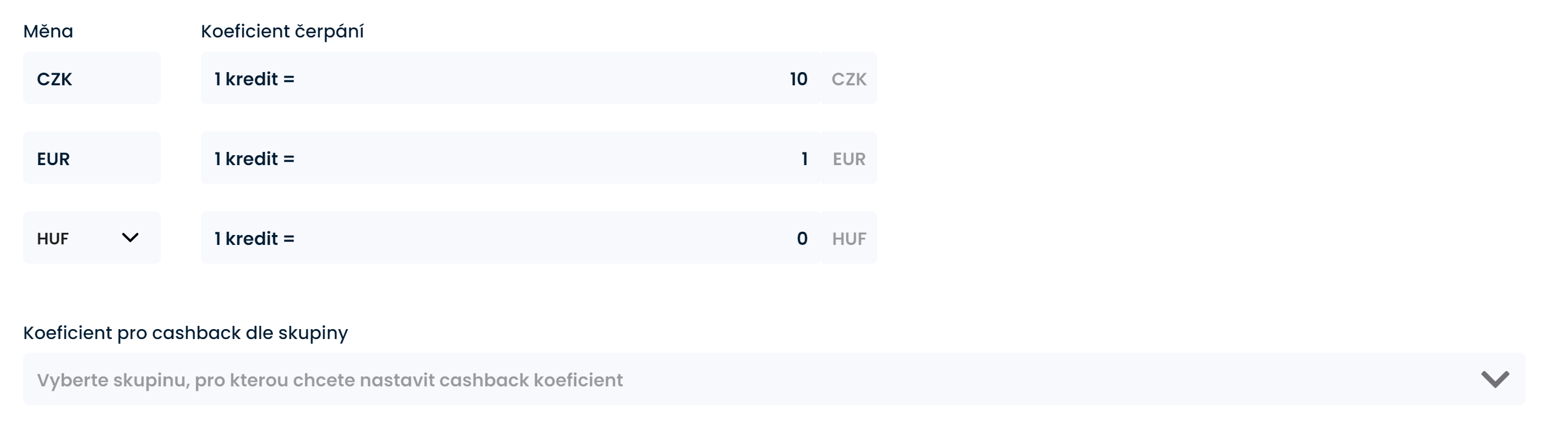Screen dimensions: 1568x426
Task: Expand the cashback group selection dropdown
Action: pos(773,379)
